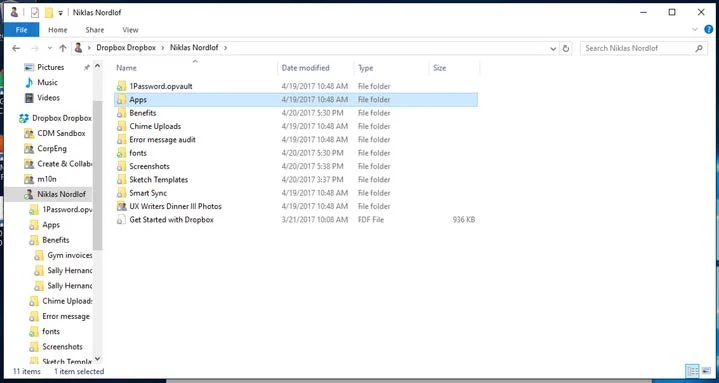
Task: Click Niklas Nordlof in the address breadcrumb
Action: point(194,48)
